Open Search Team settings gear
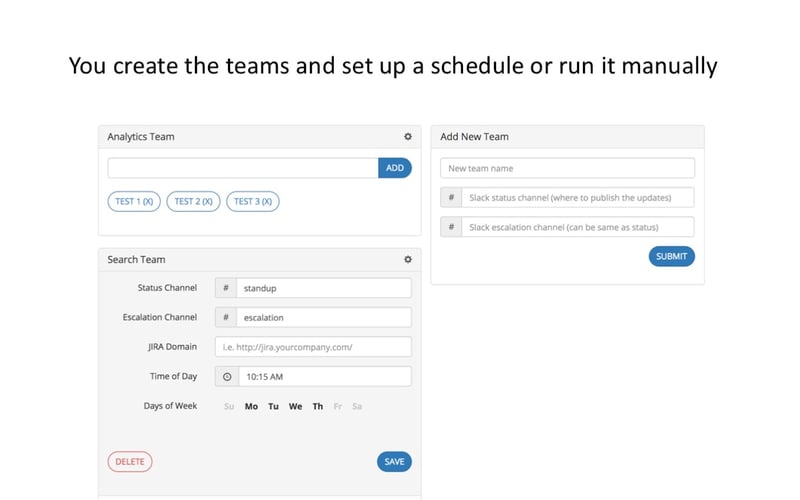 [x=407, y=260]
